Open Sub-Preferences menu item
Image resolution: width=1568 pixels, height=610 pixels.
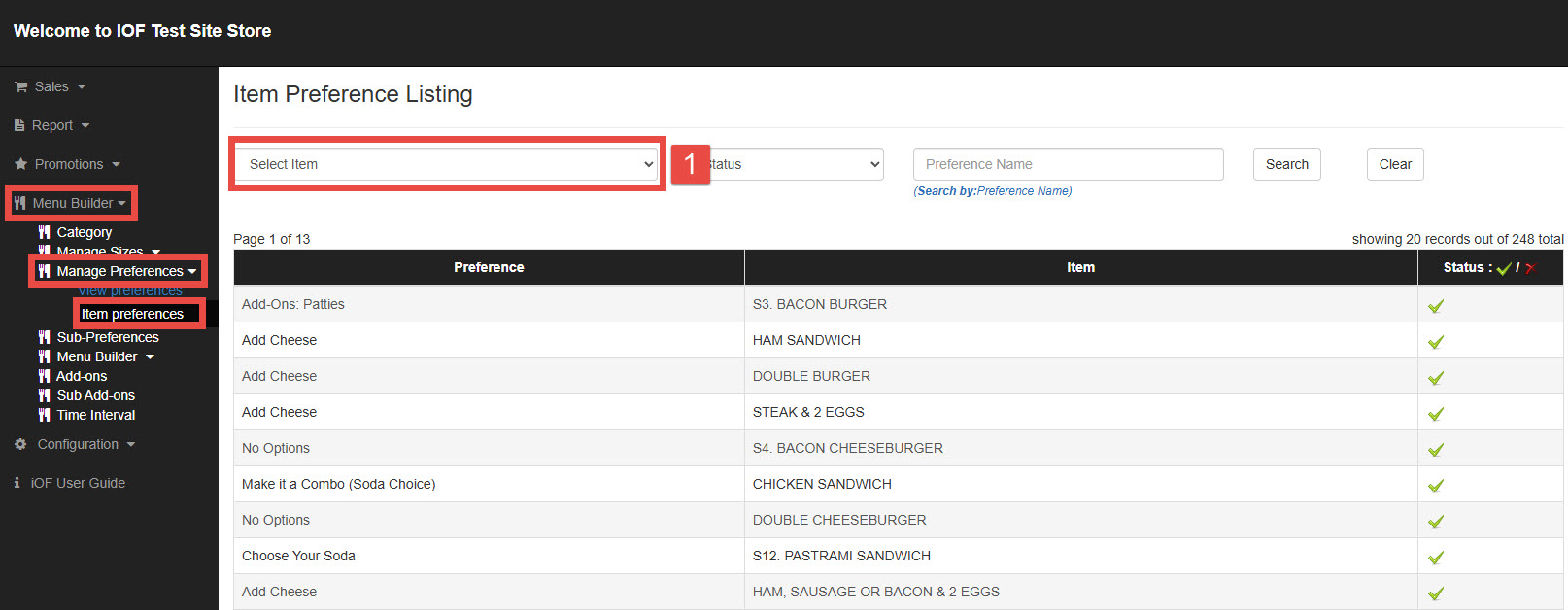pyautogui.click(x=107, y=337)
